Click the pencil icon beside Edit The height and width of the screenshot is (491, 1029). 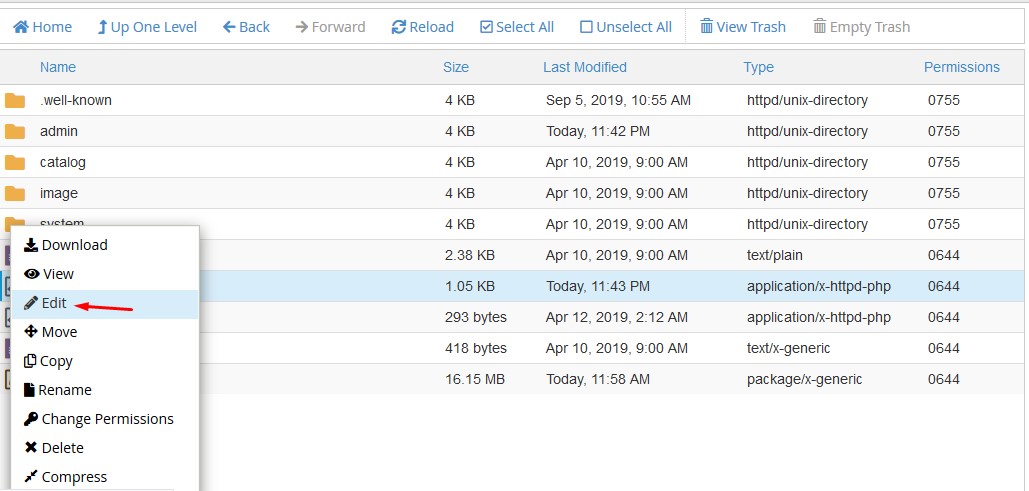click(31, 303)
